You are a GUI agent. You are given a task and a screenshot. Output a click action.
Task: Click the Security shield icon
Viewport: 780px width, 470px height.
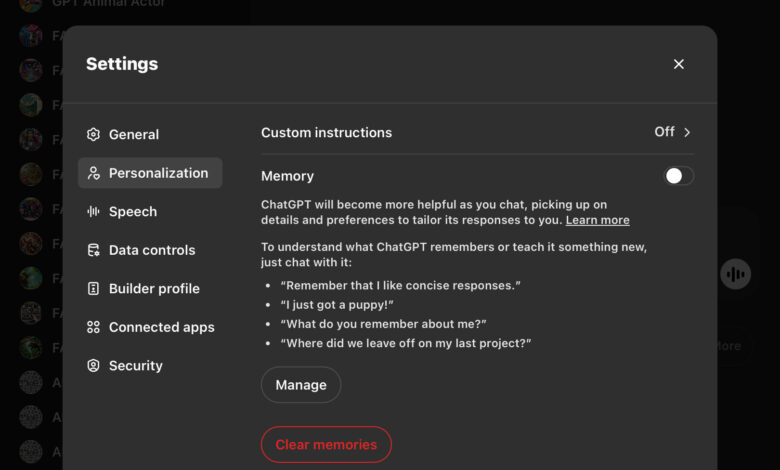click(93, 366)
